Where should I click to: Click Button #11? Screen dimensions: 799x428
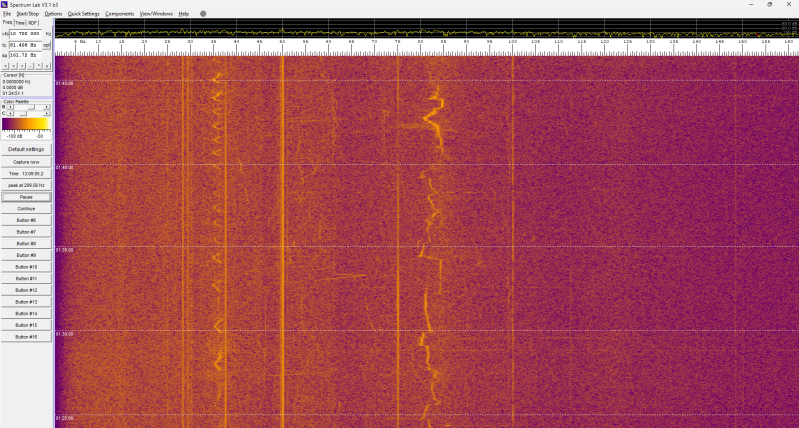click(26, 279)
